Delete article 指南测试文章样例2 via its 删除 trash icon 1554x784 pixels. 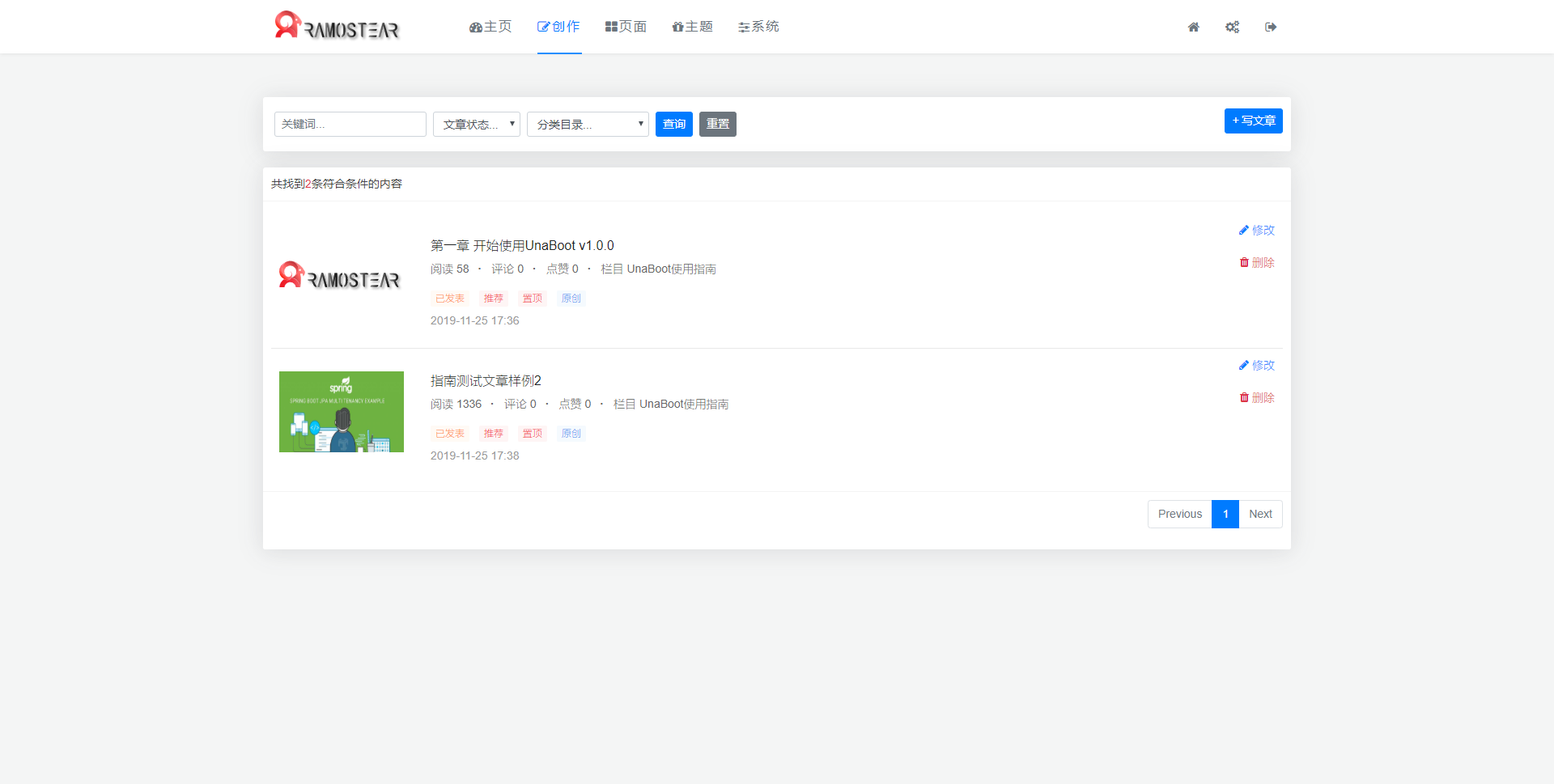(1256, 398)
